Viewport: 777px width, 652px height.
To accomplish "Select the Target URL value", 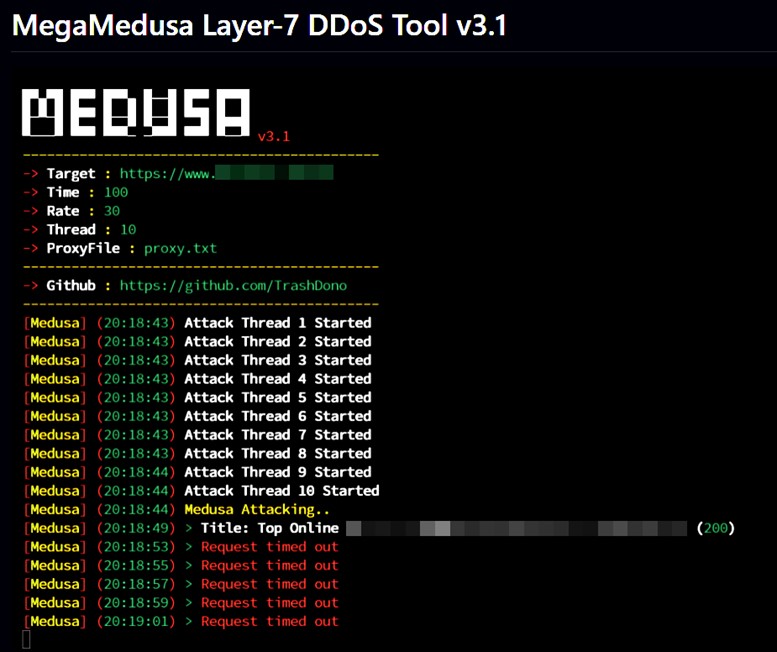I will (226, 173).
